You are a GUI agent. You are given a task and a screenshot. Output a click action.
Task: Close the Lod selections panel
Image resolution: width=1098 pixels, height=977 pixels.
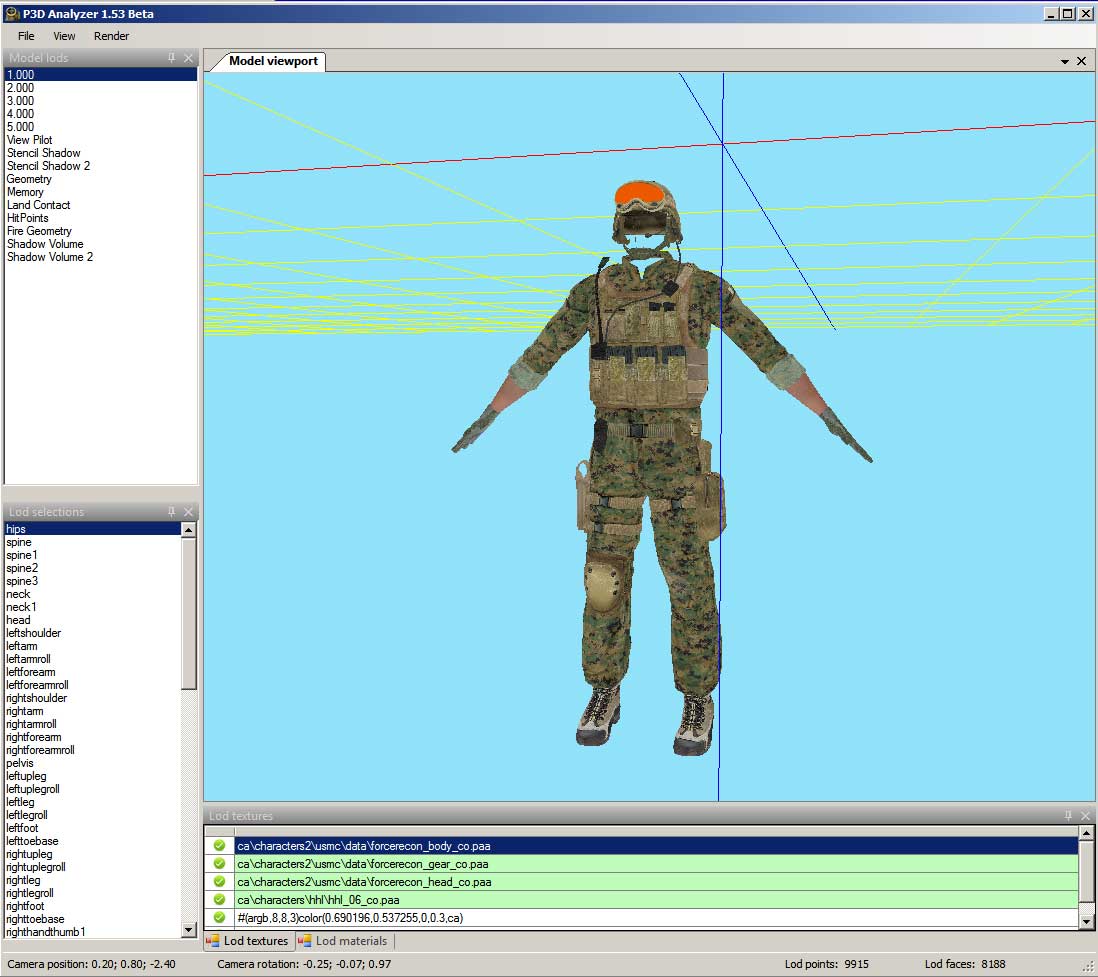coord(189,512)
